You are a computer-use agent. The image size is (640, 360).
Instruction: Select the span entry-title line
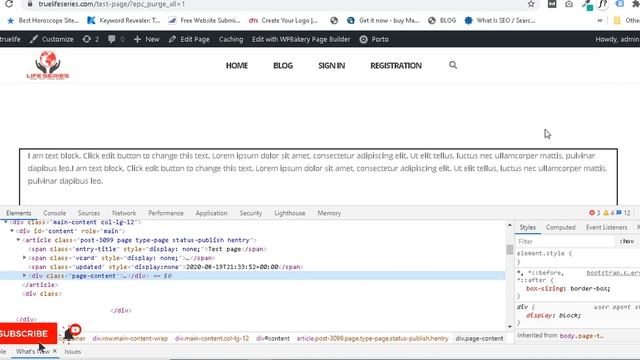click(147, 249)
